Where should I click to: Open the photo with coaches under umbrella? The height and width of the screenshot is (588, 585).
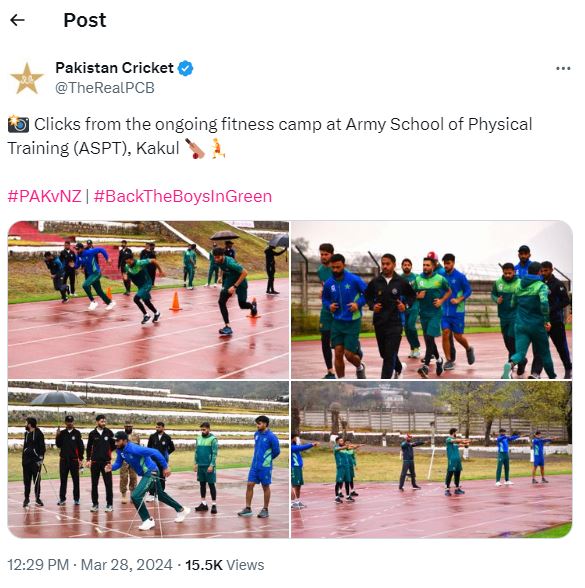[x=148, y=460]
